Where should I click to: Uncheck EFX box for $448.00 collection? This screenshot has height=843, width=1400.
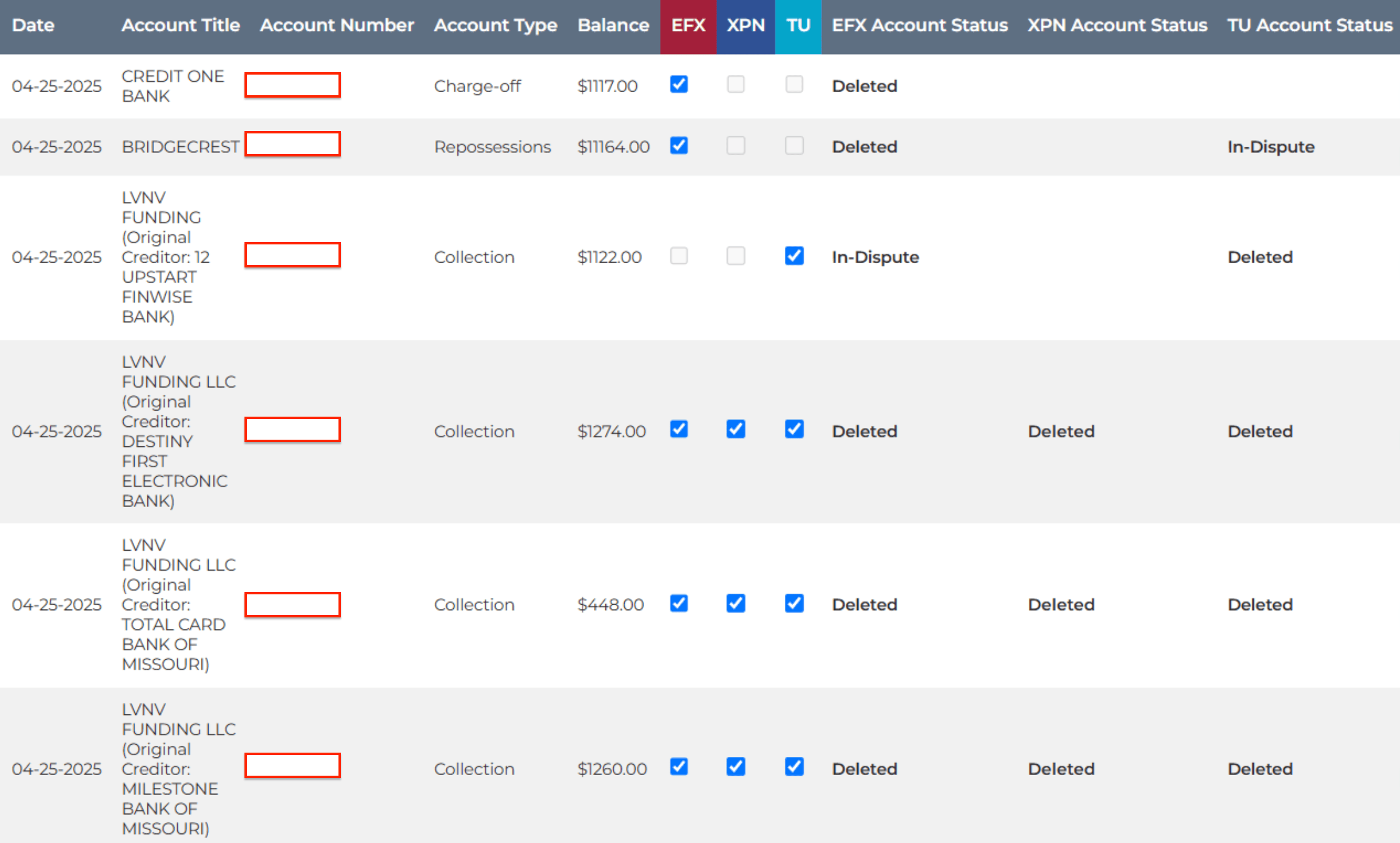pyautogui.click(x=679, y=603)
